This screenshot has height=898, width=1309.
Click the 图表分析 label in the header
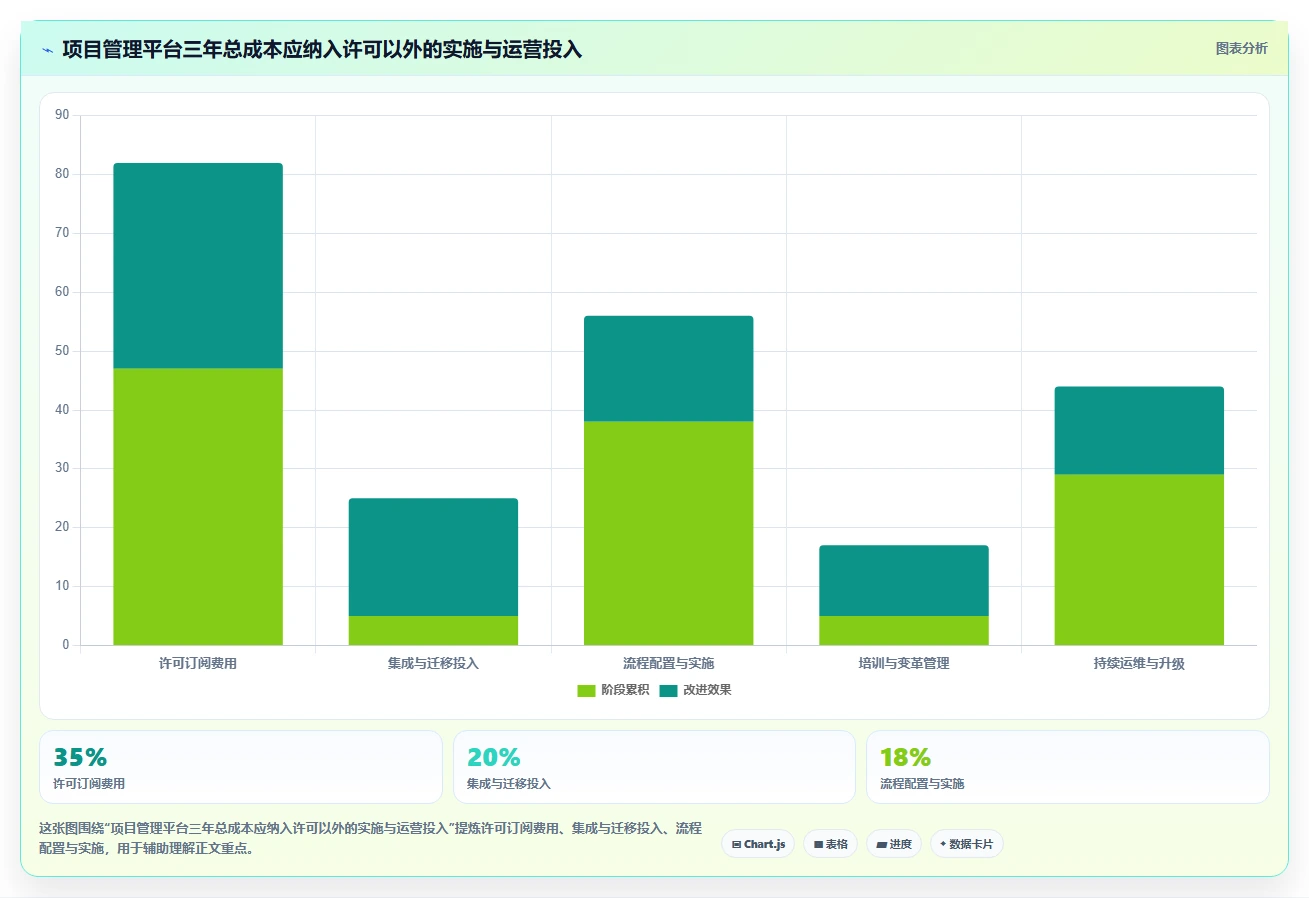coord(1241,48)
